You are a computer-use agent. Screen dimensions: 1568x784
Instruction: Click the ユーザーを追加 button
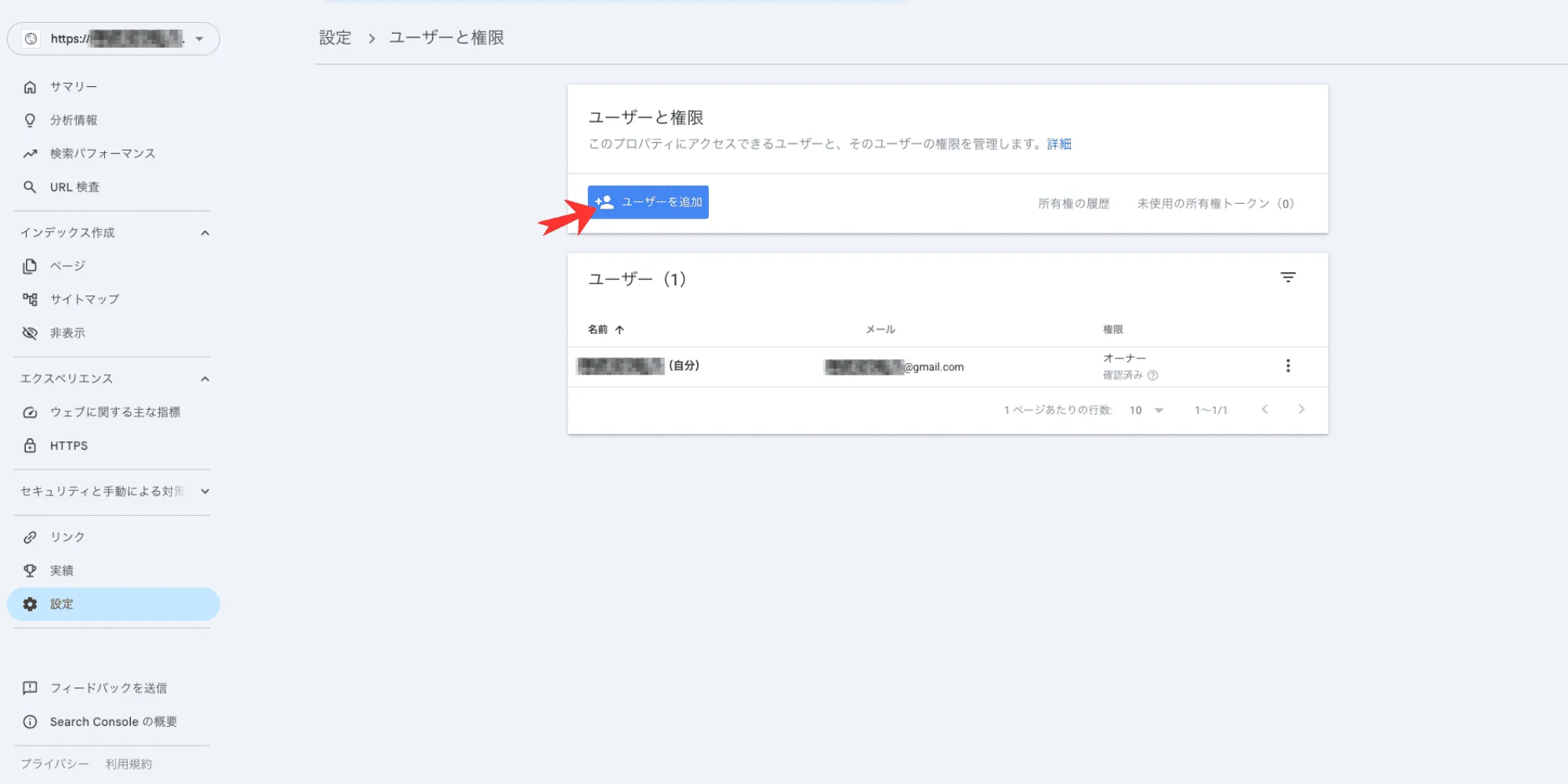click(648, 202)
